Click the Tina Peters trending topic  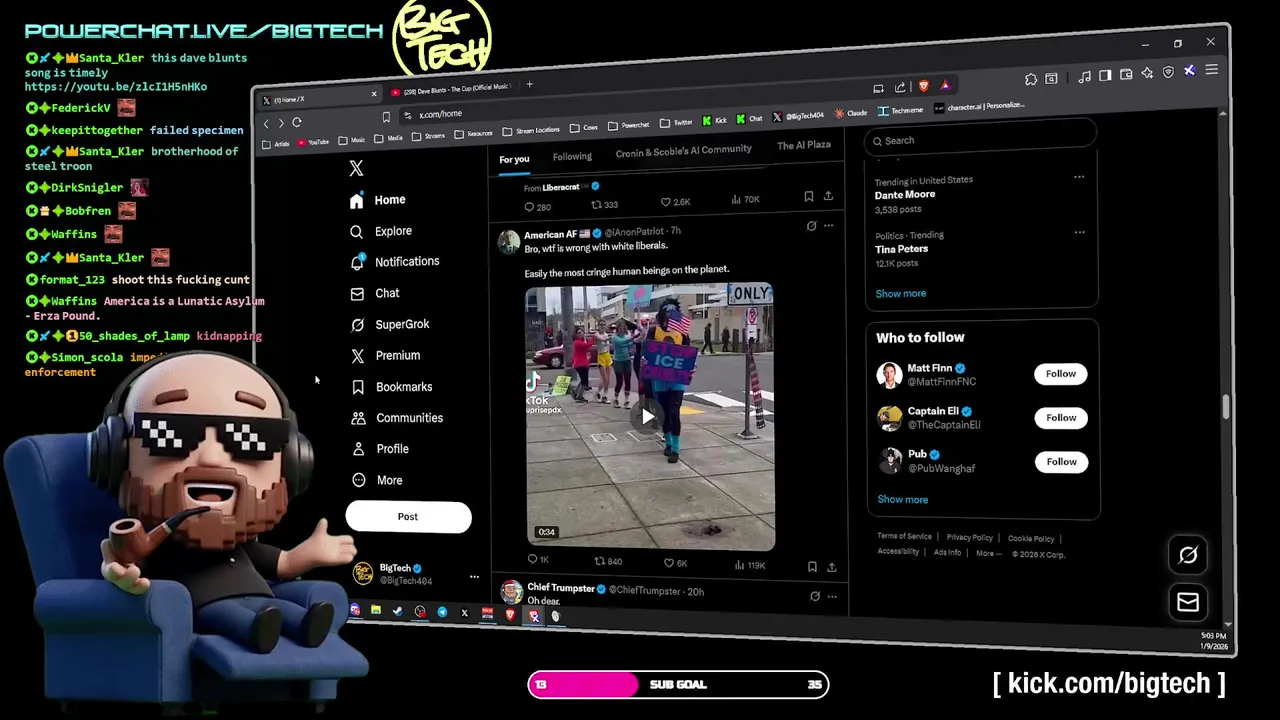(901, 249)
